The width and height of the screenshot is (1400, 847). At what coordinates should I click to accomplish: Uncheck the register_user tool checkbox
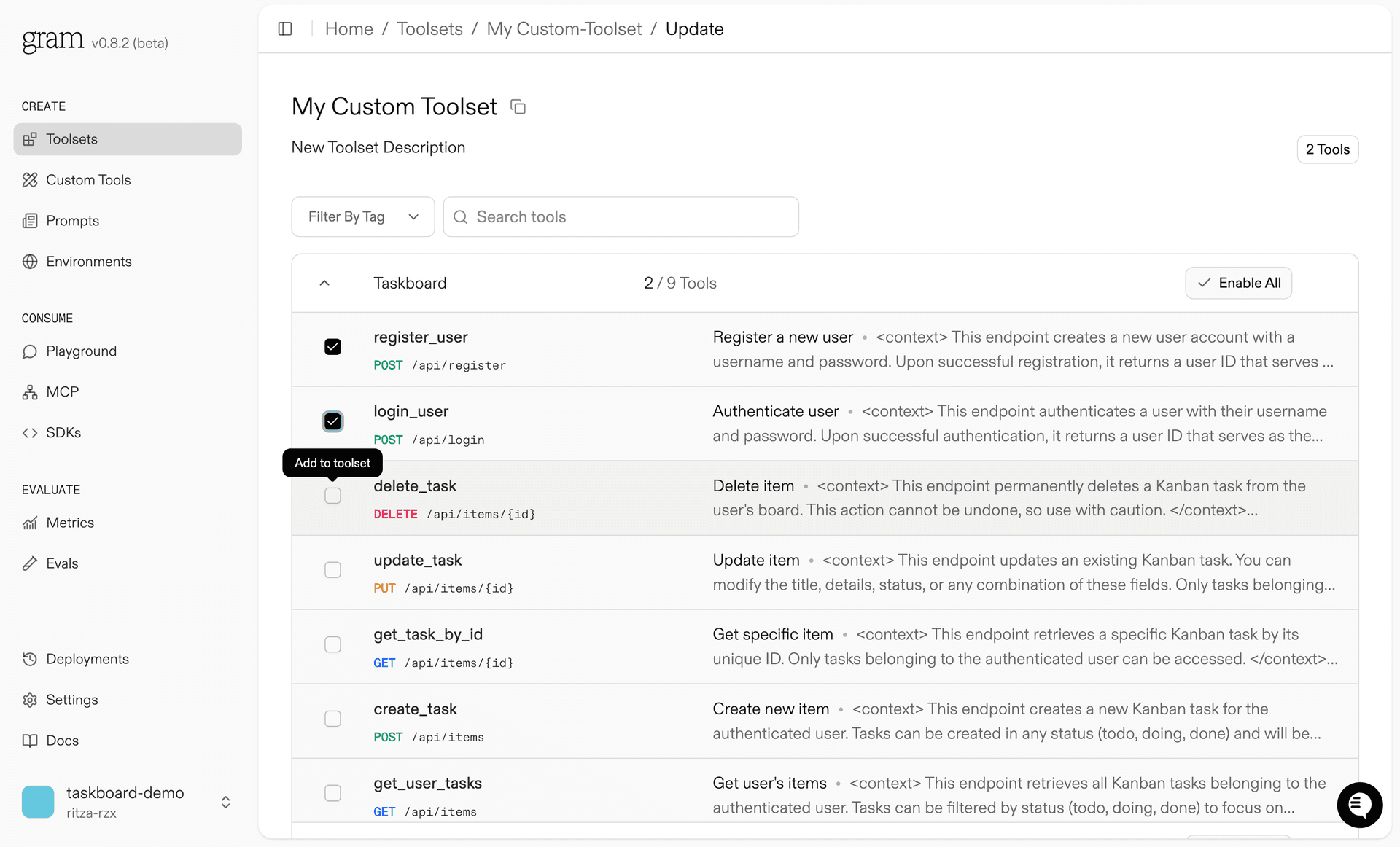point(332,347)
